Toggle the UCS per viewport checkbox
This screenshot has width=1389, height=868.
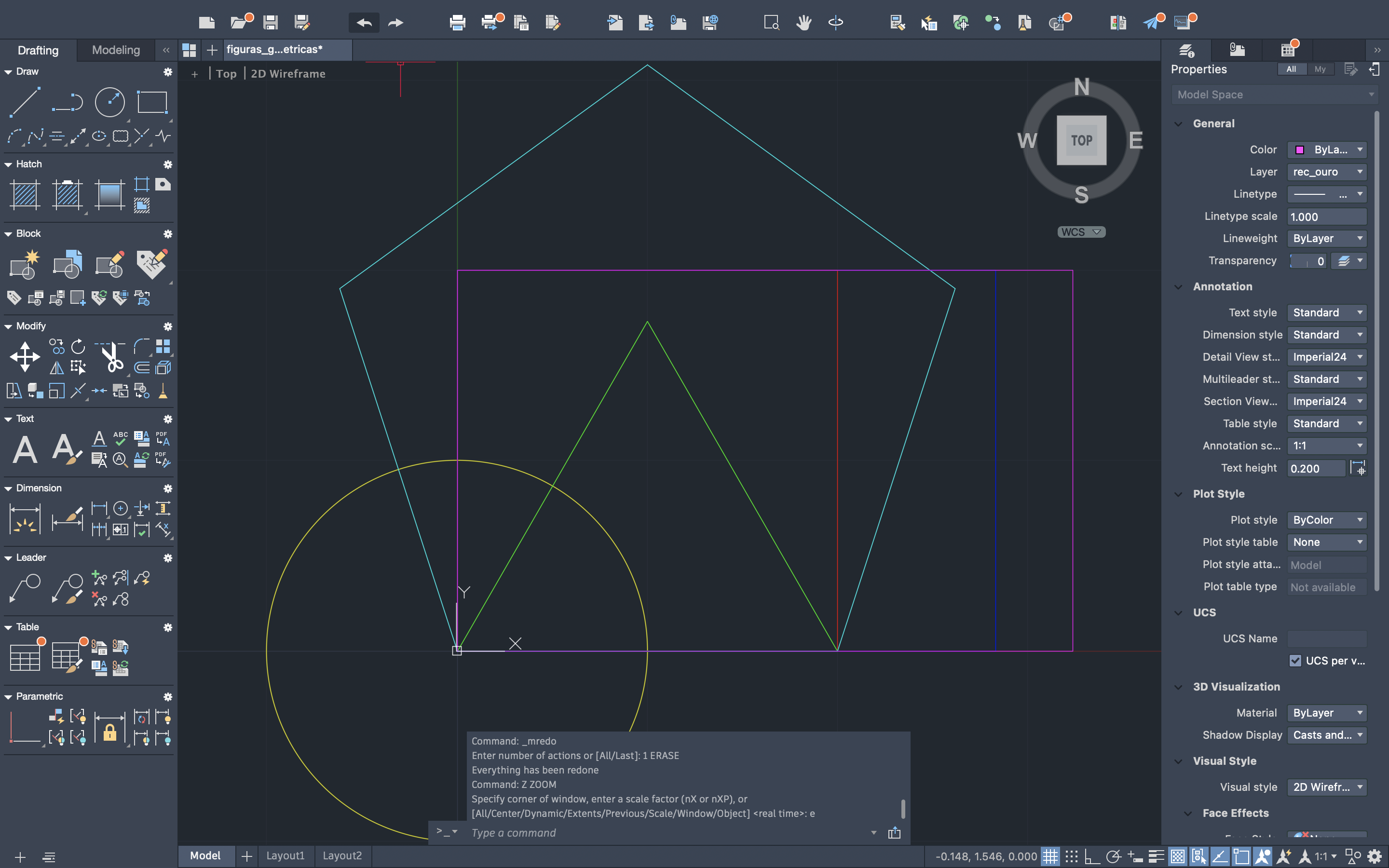click(1295, 661)
